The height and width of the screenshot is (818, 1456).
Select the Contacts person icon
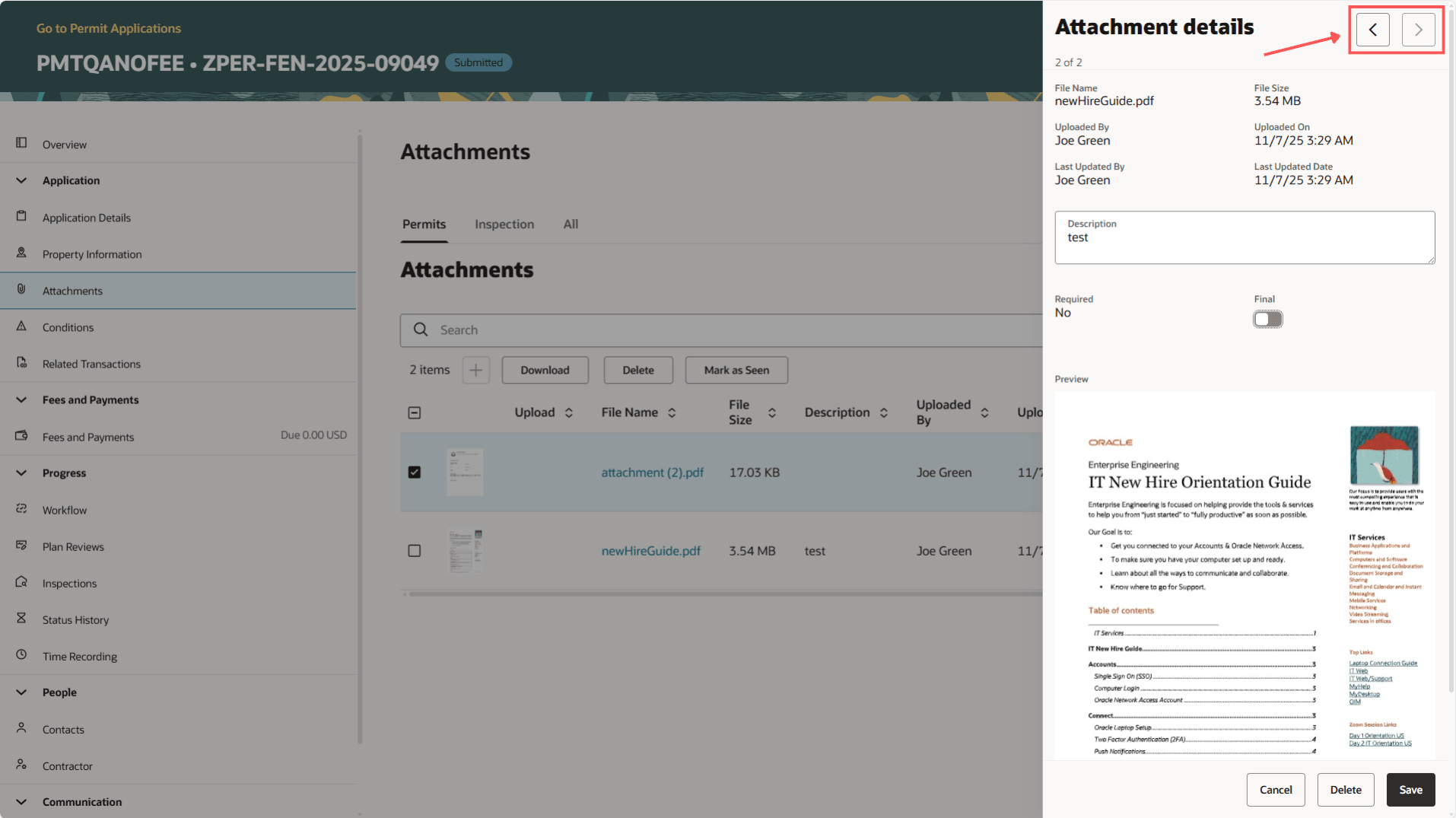click(x=22, y=728)
